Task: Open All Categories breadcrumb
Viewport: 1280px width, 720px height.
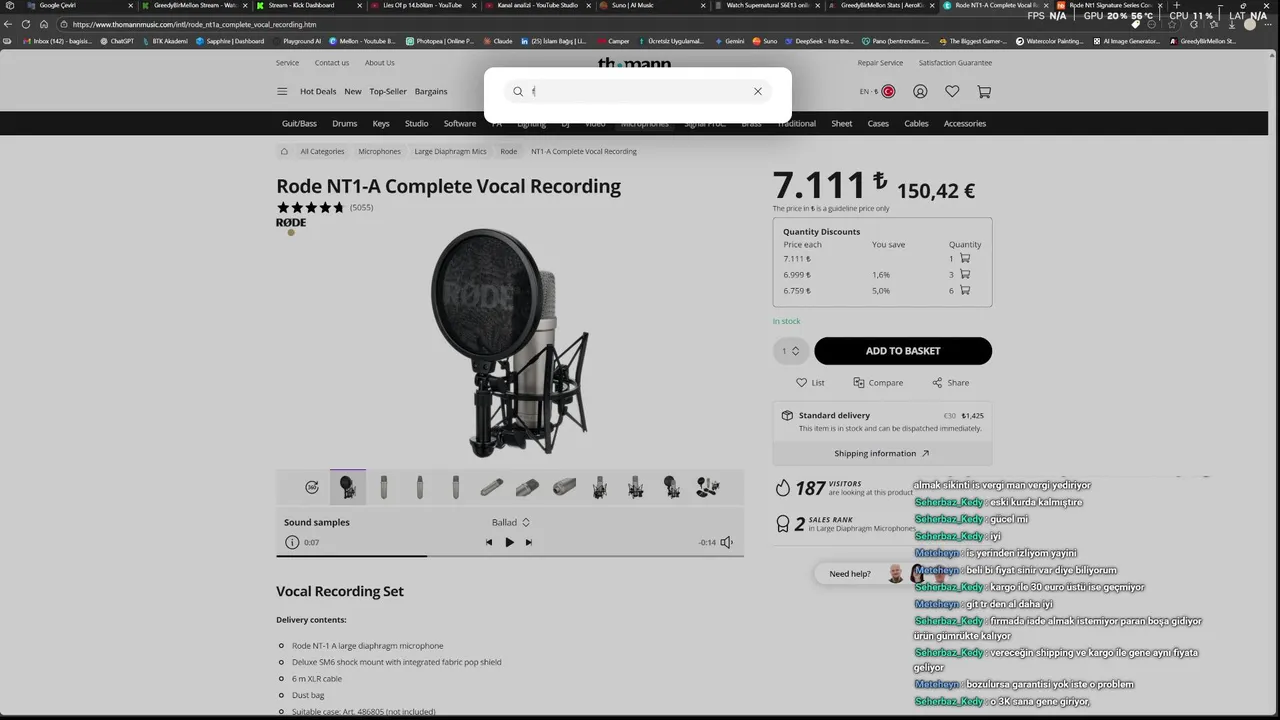Action: 322,151
